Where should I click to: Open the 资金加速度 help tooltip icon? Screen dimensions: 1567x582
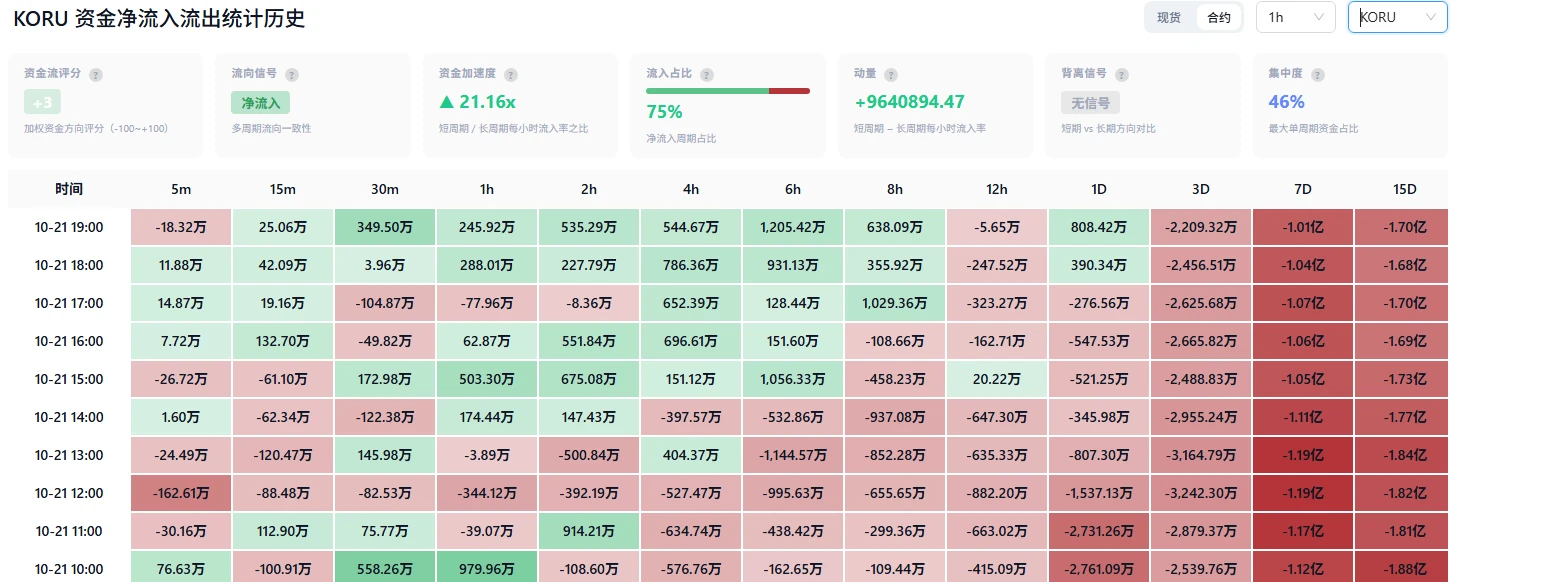pos(511,75)
